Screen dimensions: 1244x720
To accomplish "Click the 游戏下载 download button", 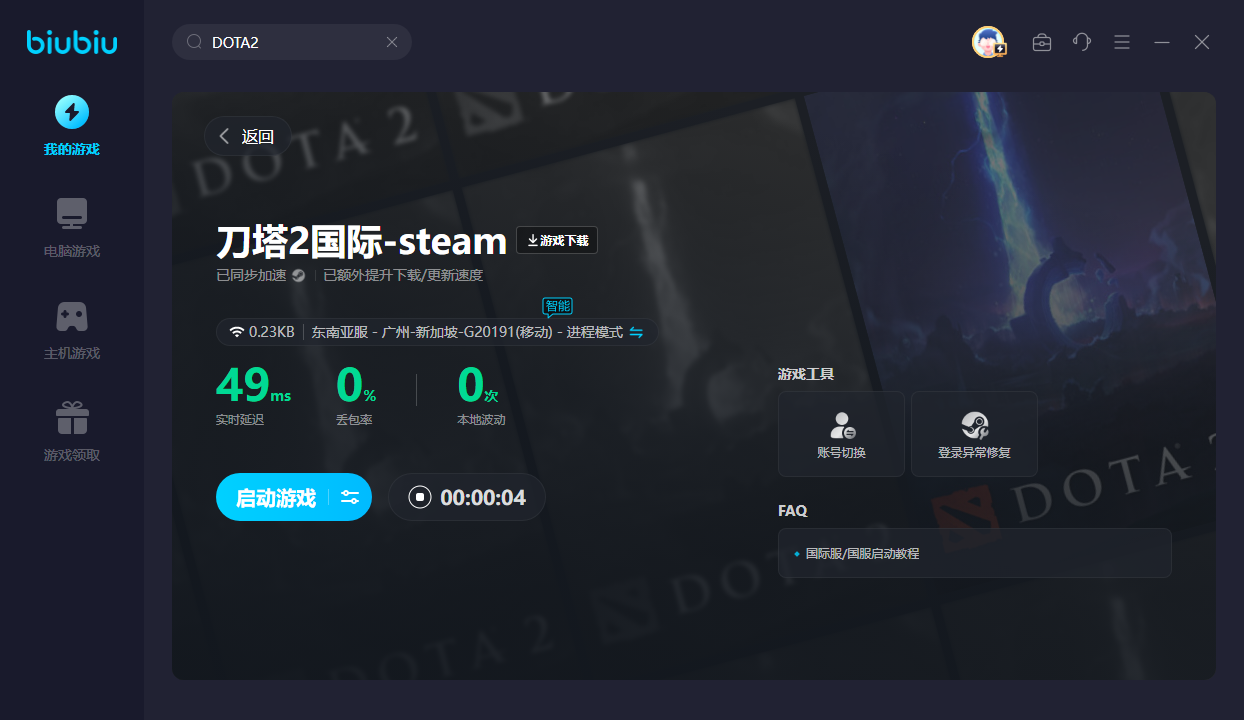I will [x=557, y=240].
